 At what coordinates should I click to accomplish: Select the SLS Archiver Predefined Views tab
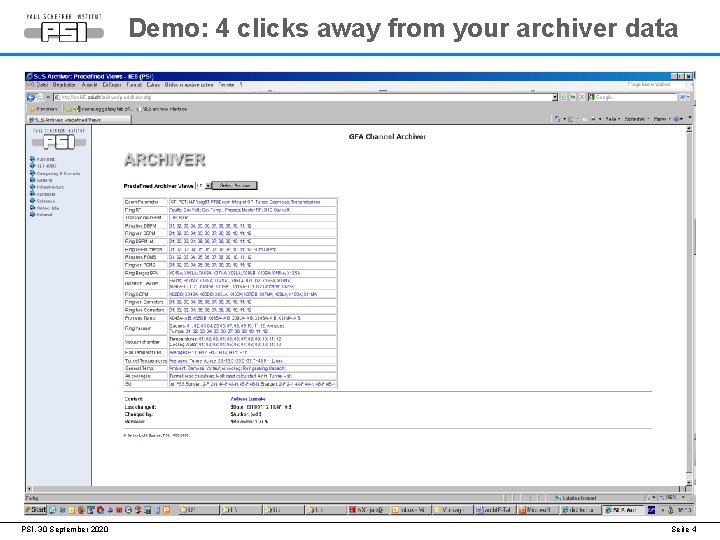coord(79,119)
